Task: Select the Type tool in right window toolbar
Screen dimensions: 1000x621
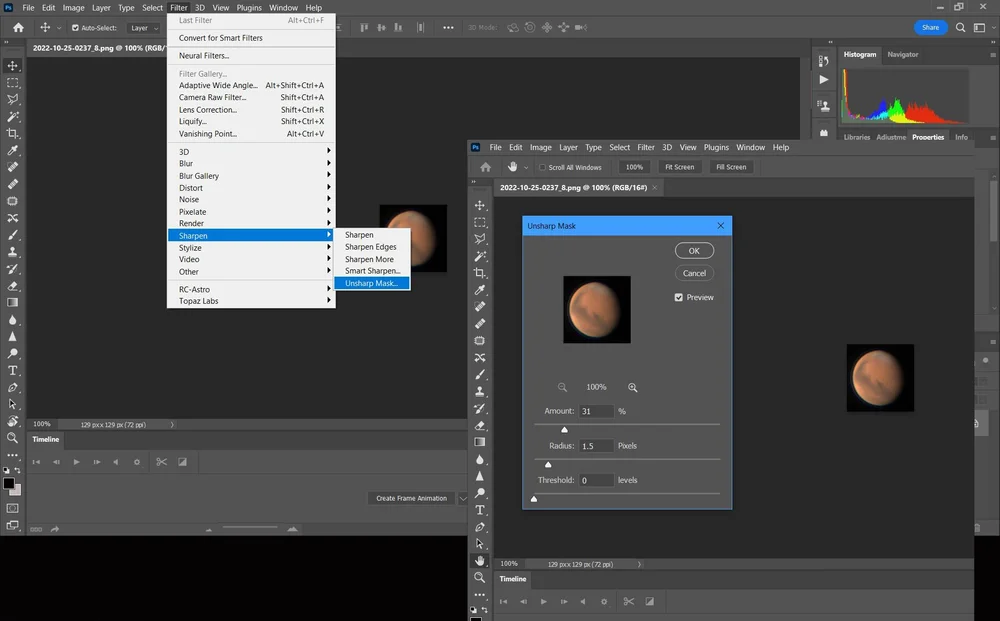Action: [480, 510]
